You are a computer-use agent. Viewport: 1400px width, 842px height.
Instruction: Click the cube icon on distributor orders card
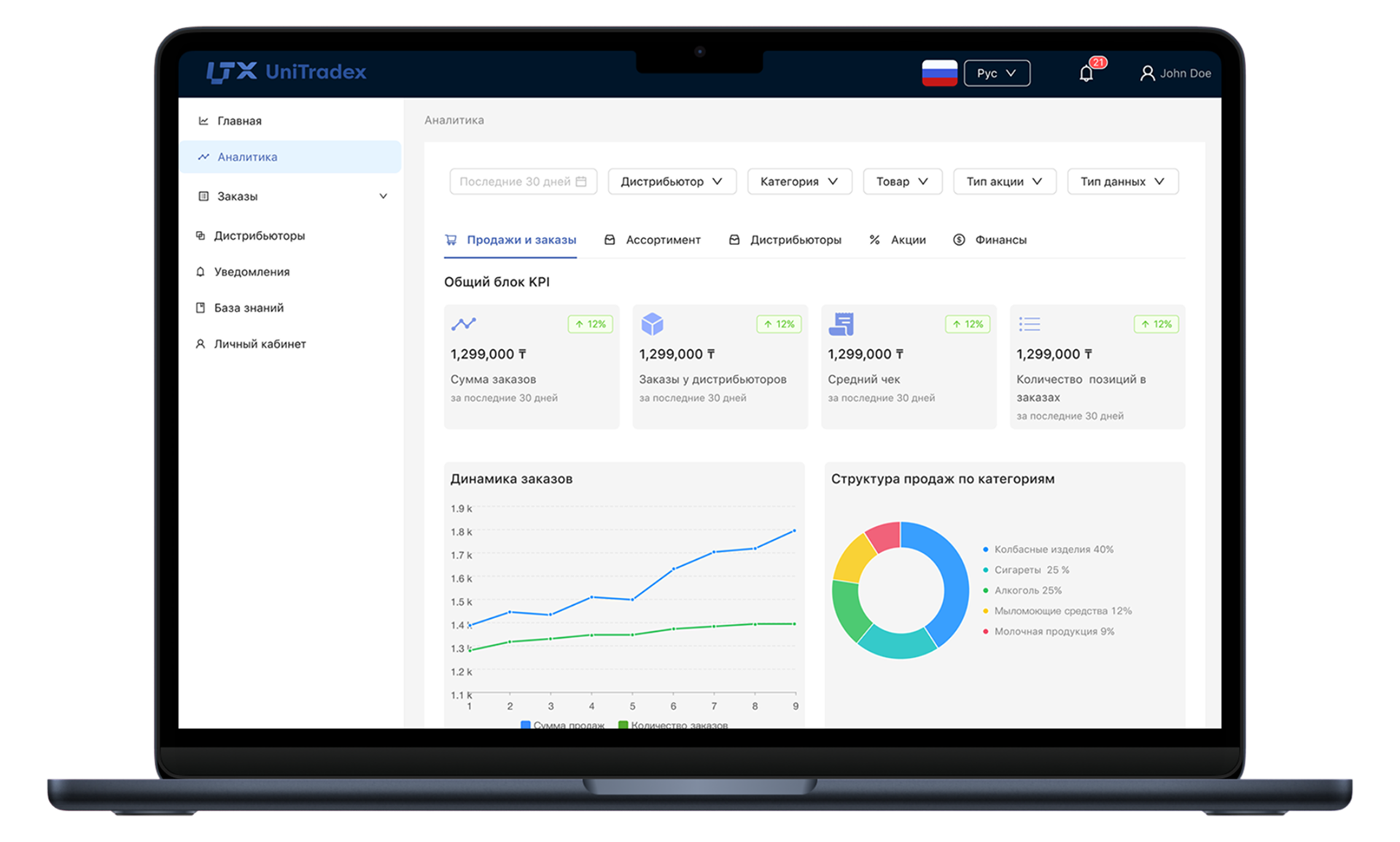coord(652,324)
